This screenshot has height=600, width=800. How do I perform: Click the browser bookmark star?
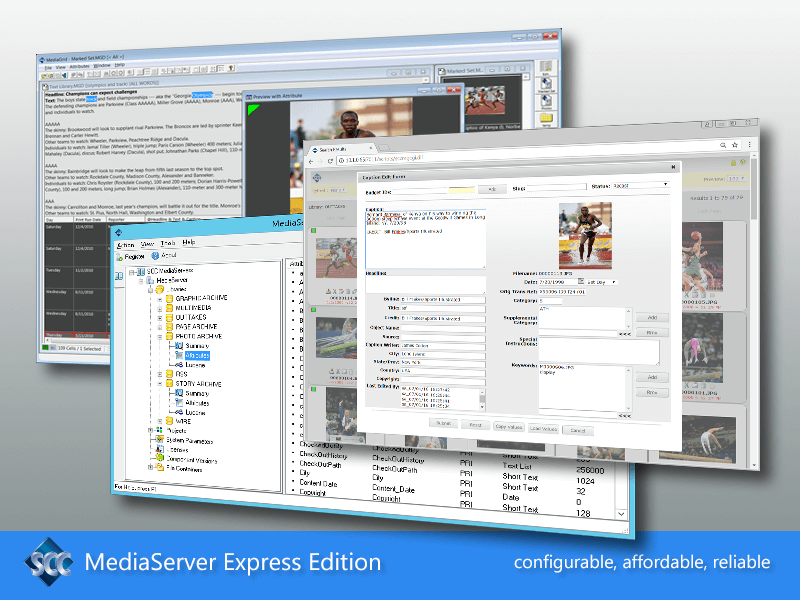(x=735, y=145)
